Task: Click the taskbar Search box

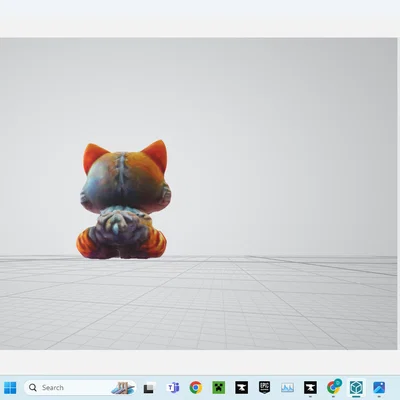Action: pos(80,388)
